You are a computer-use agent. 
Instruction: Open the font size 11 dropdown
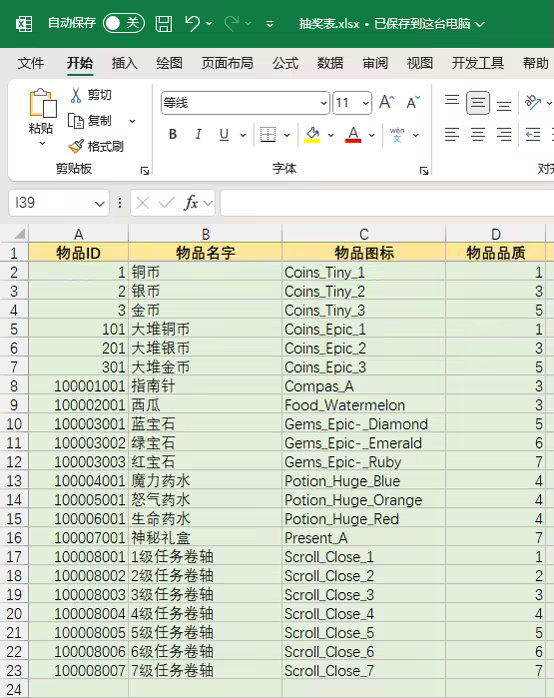[365, 103]
